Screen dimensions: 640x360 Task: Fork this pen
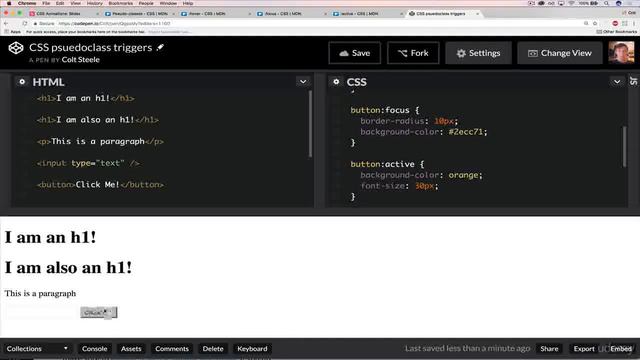tap(413, 53)
